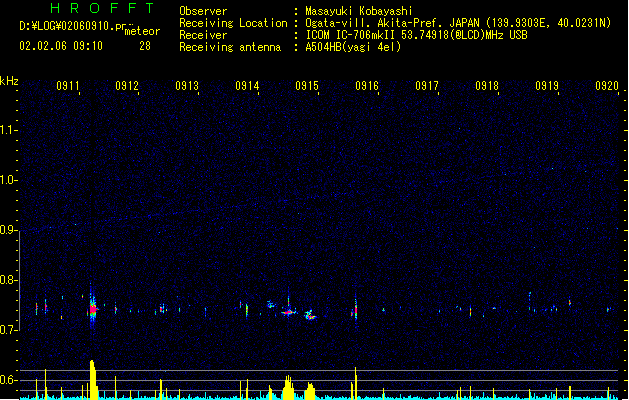Select the A504HB(yagi 4el) antenna text
629x400 pixels.
[353, 47]
